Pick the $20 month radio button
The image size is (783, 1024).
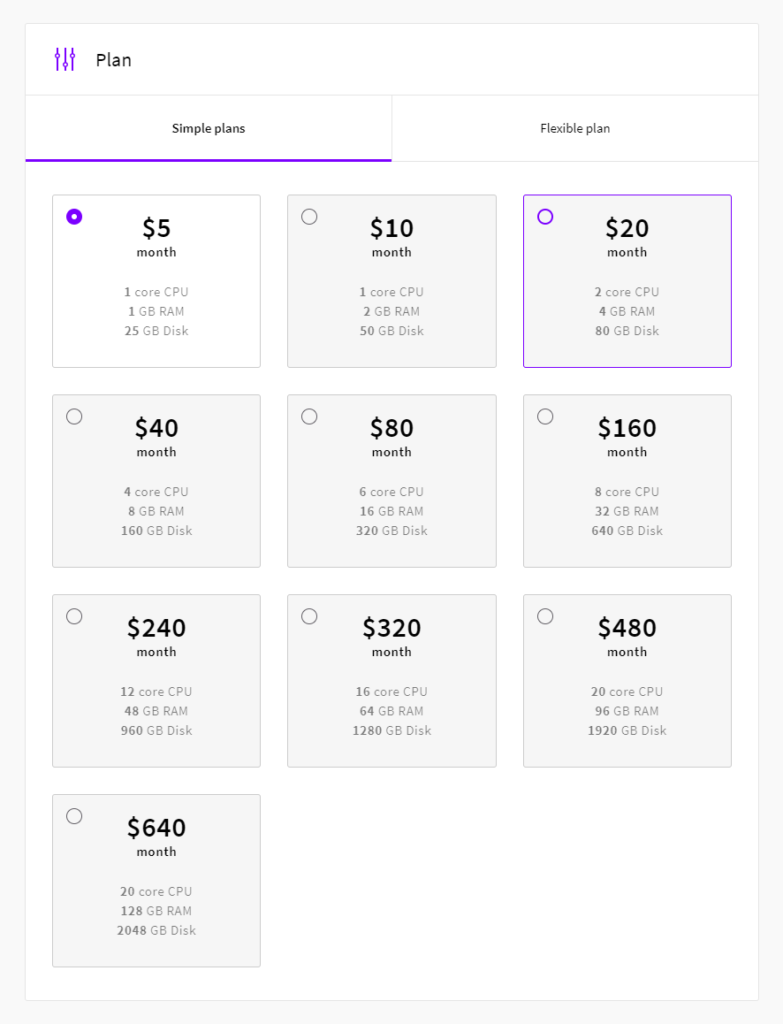click(545, 216)
